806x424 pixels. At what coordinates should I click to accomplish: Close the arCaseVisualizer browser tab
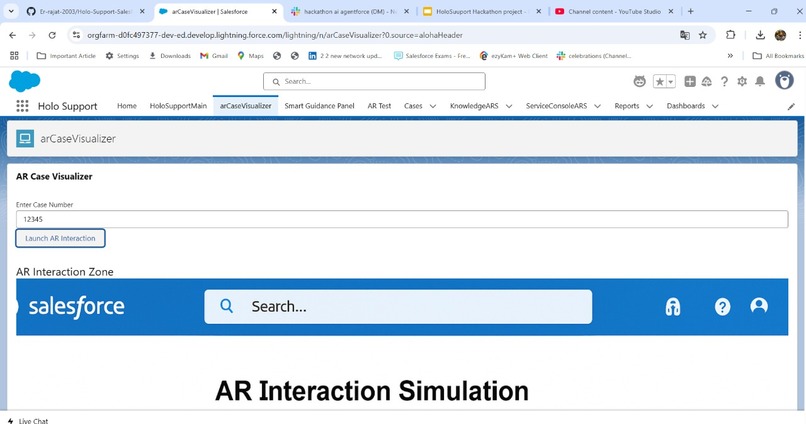(x=274, y=11)
